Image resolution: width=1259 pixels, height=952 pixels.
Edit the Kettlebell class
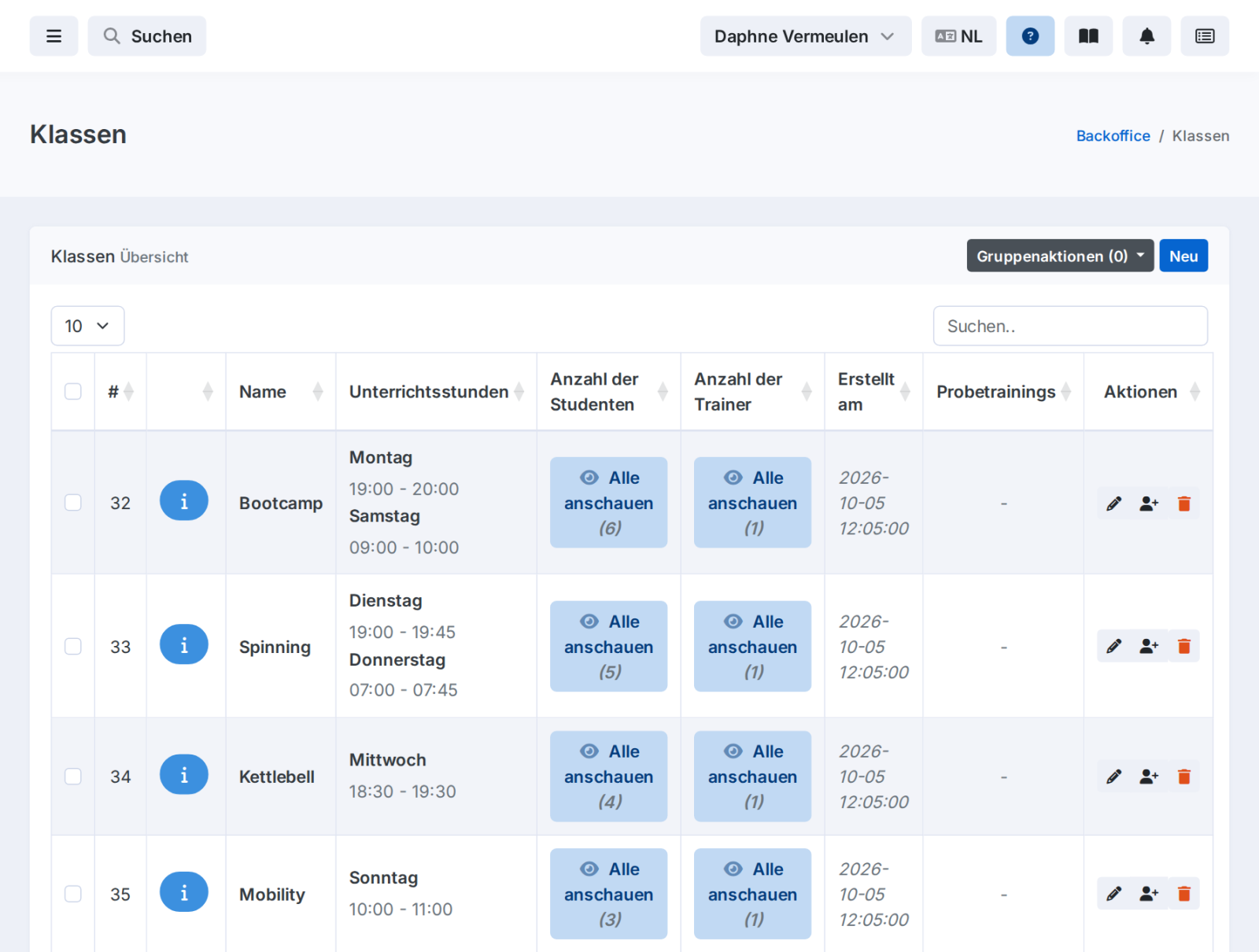tap(1113, 777)
